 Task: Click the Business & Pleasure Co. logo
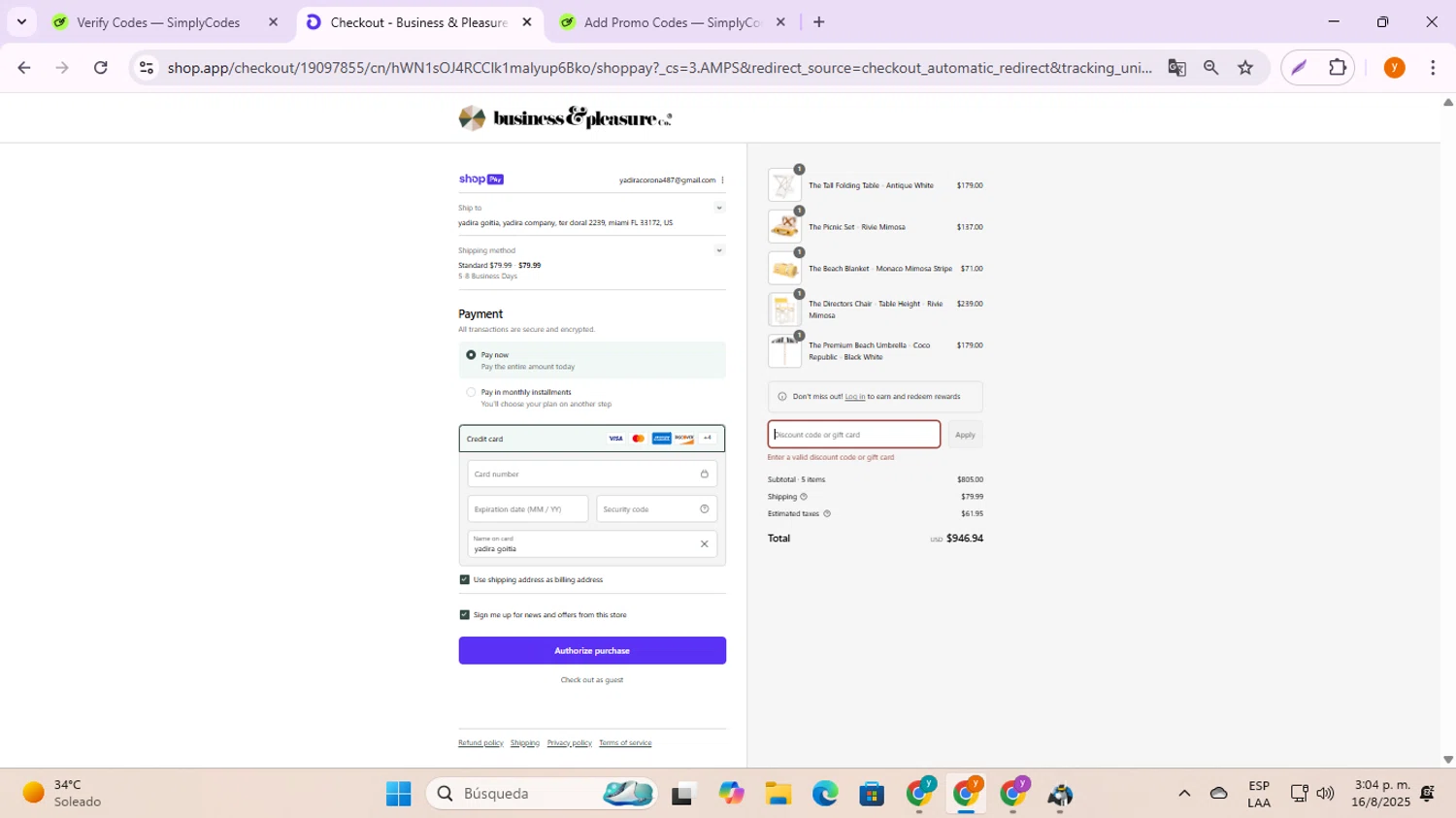coord(565,118)
